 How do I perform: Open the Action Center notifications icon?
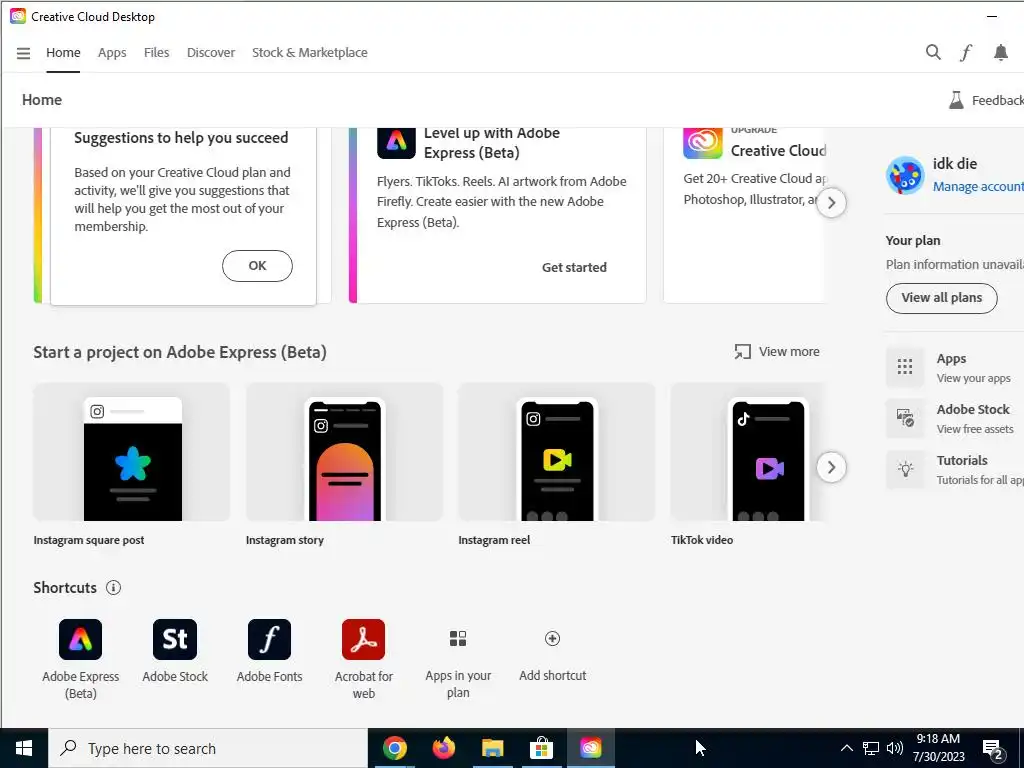coord(993,749)
